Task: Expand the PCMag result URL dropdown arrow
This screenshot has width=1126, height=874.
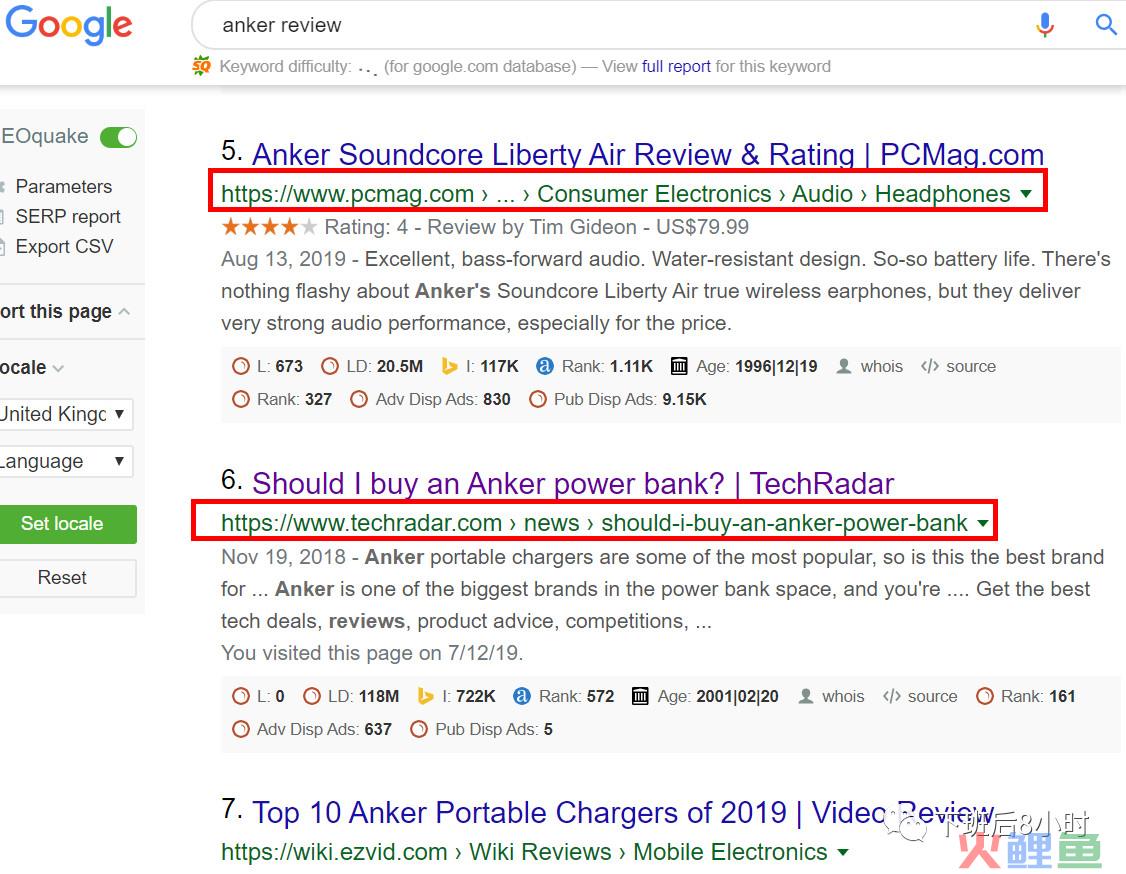Action: 1026,193
